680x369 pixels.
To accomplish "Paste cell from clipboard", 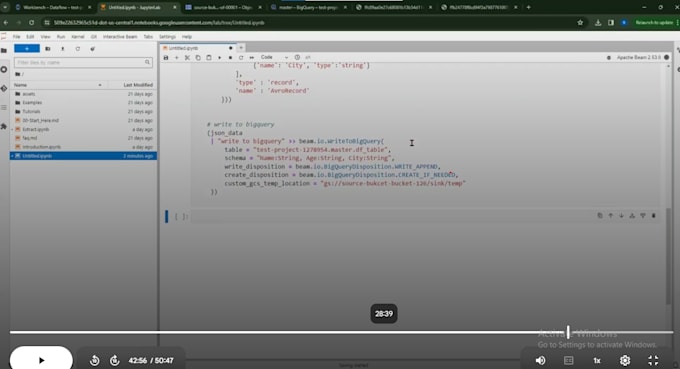I will pyautogui.click(x=209, y=57).
